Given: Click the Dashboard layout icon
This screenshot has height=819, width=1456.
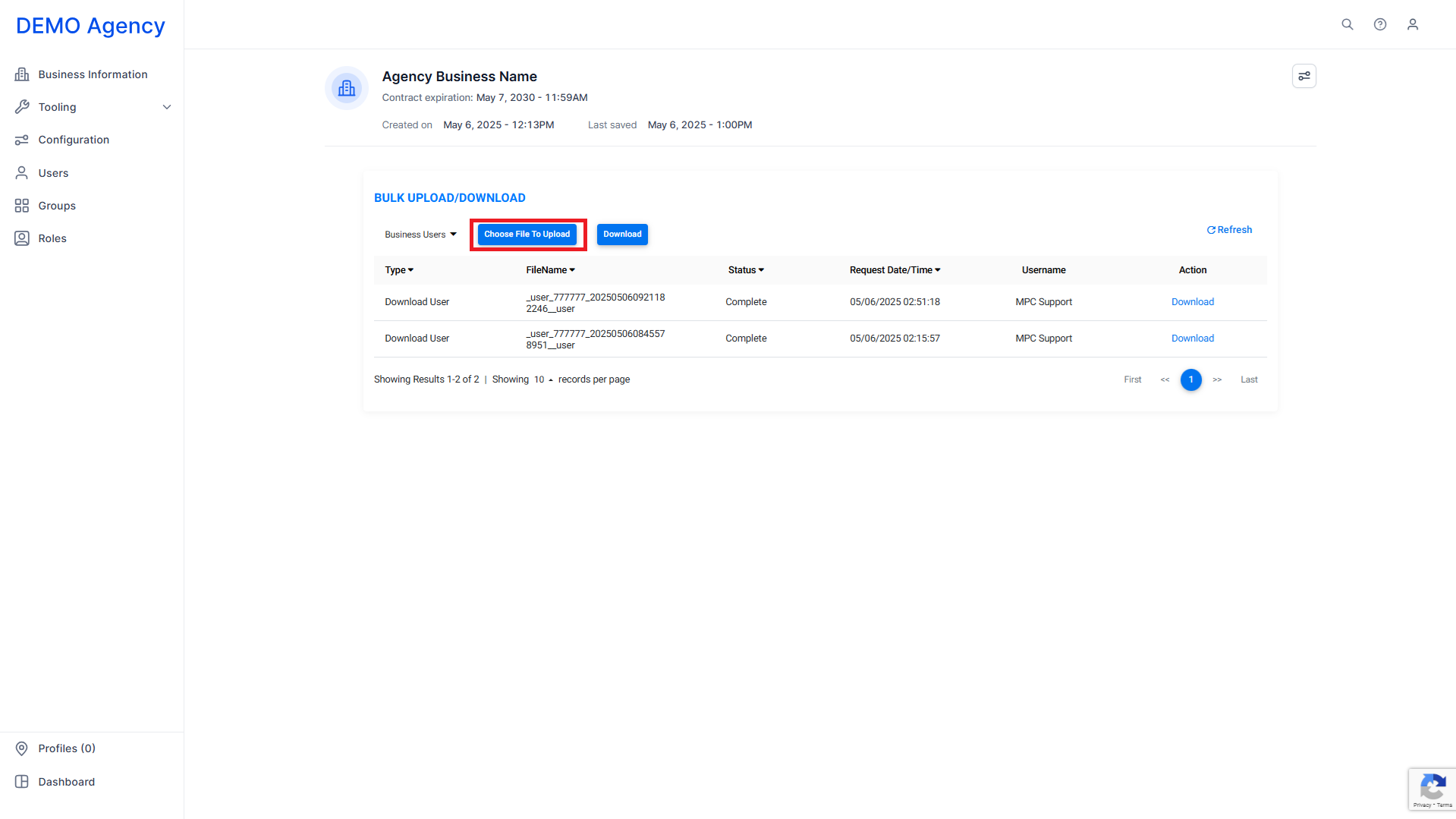Looking at the screenshot, I should click(x=22, y=782).
